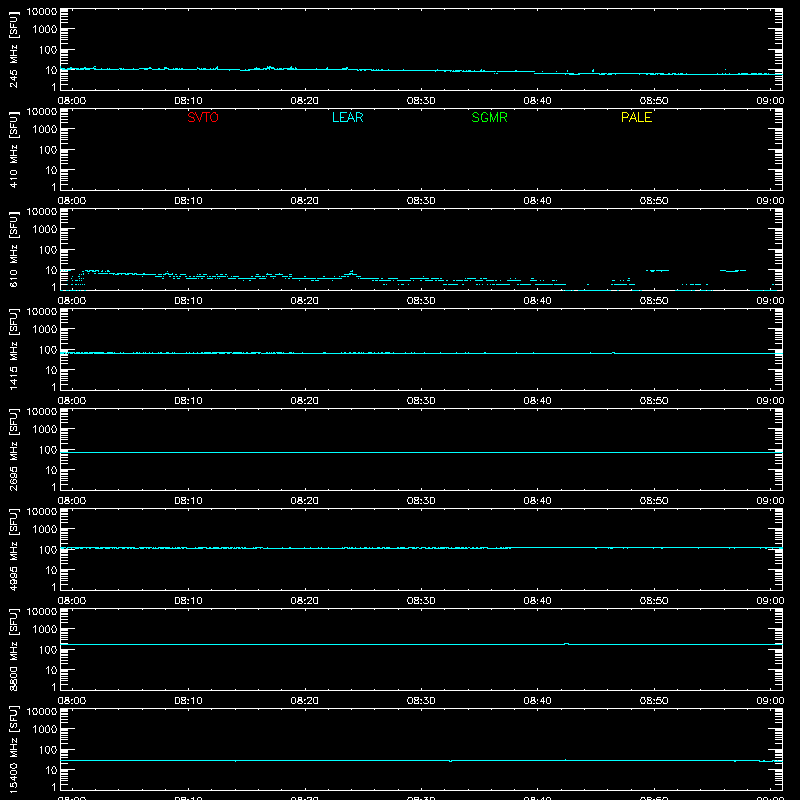Click the flat 2695 MHz trace line
The width and height of the screenshot is (800, 800).
coord(421,452)
